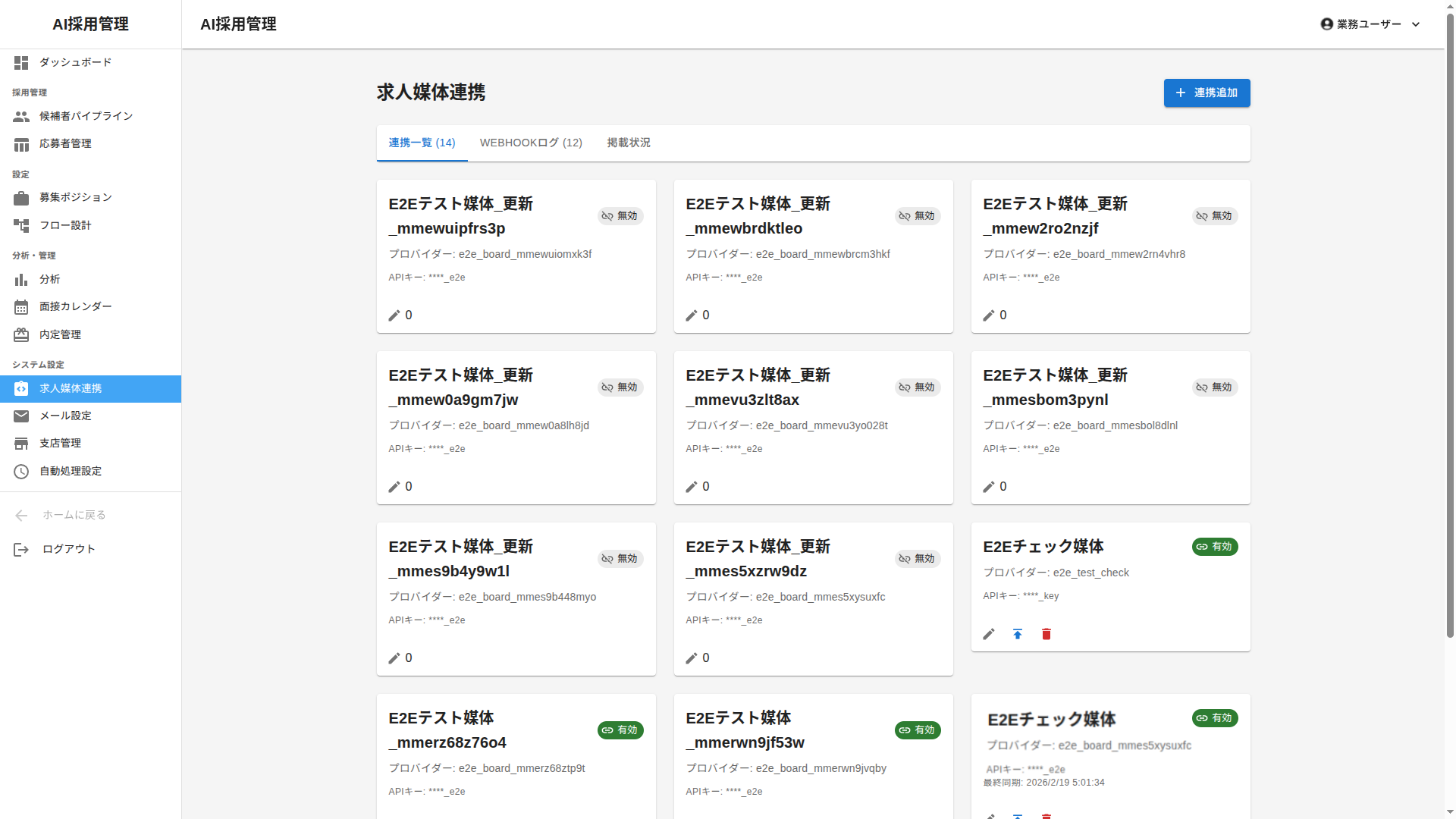Delete E2Eチェック媒体 using the trash icon
This screenshot has height=819, width=1456.
[x=1046, y=634]
